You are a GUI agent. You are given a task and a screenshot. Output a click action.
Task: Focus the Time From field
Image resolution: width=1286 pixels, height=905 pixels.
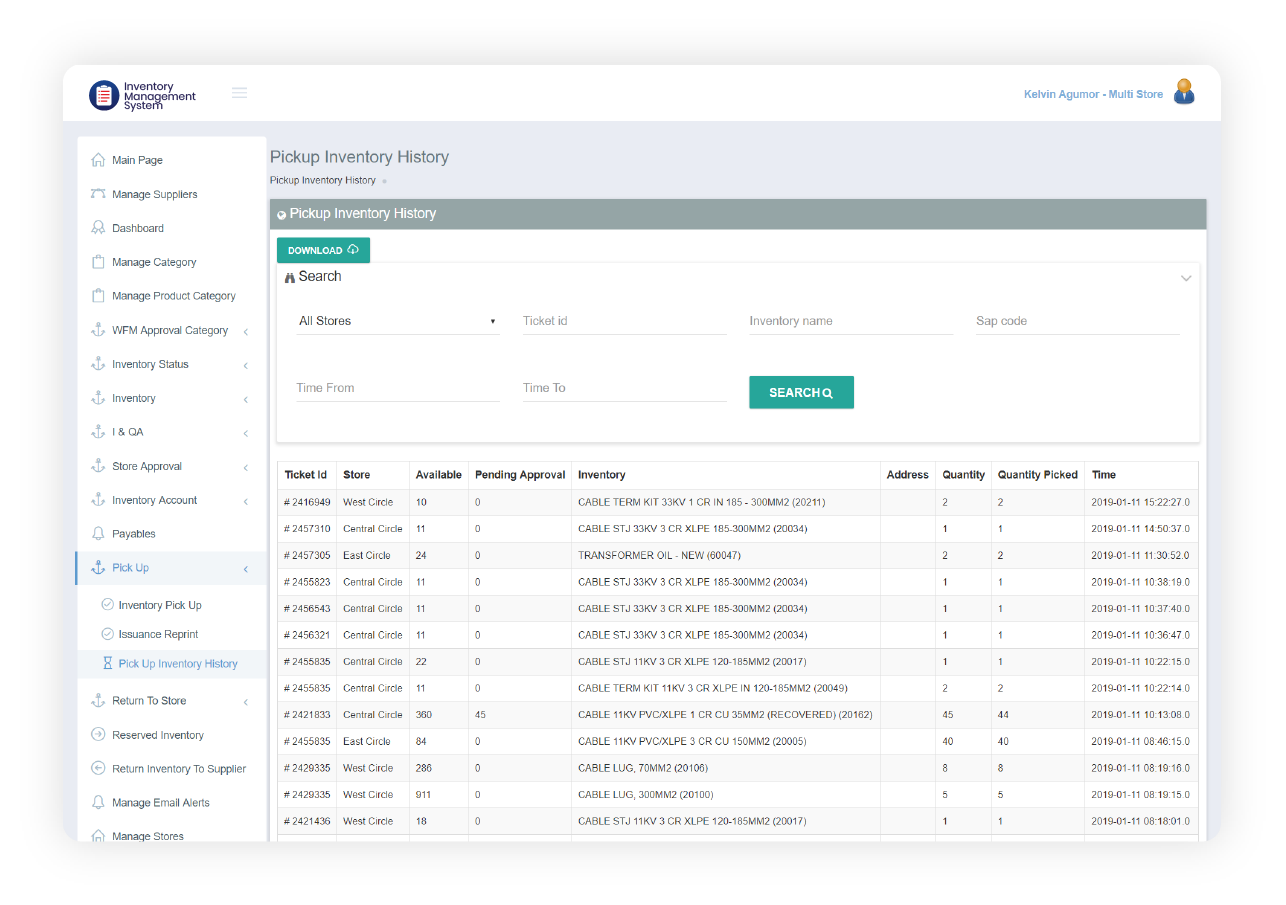tap(397, 388)
